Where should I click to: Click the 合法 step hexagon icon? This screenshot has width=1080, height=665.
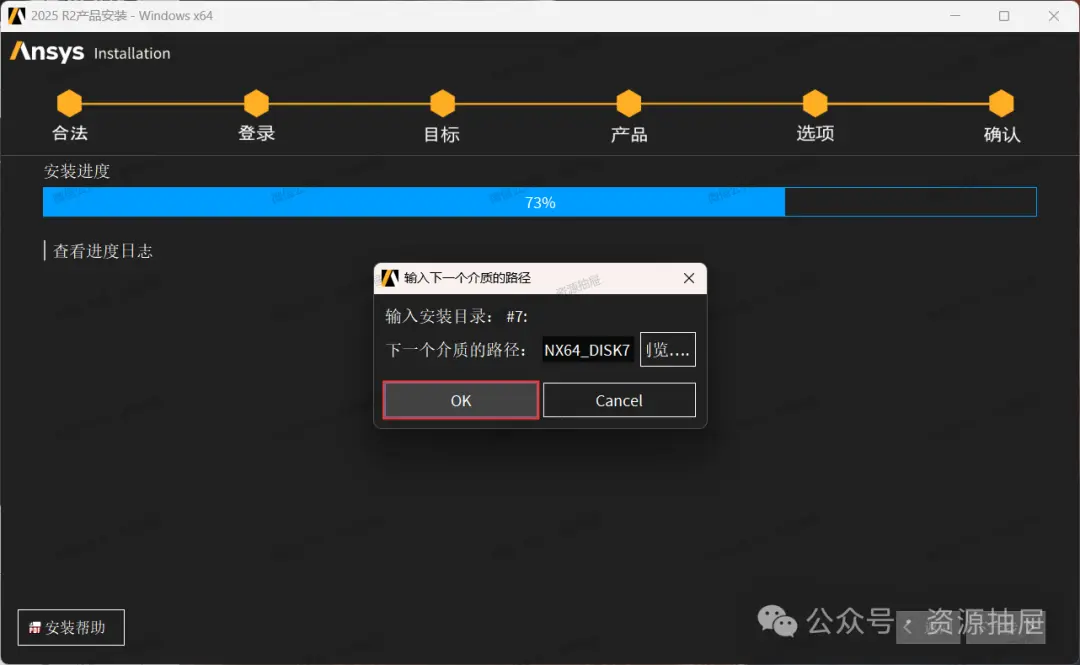69,103
